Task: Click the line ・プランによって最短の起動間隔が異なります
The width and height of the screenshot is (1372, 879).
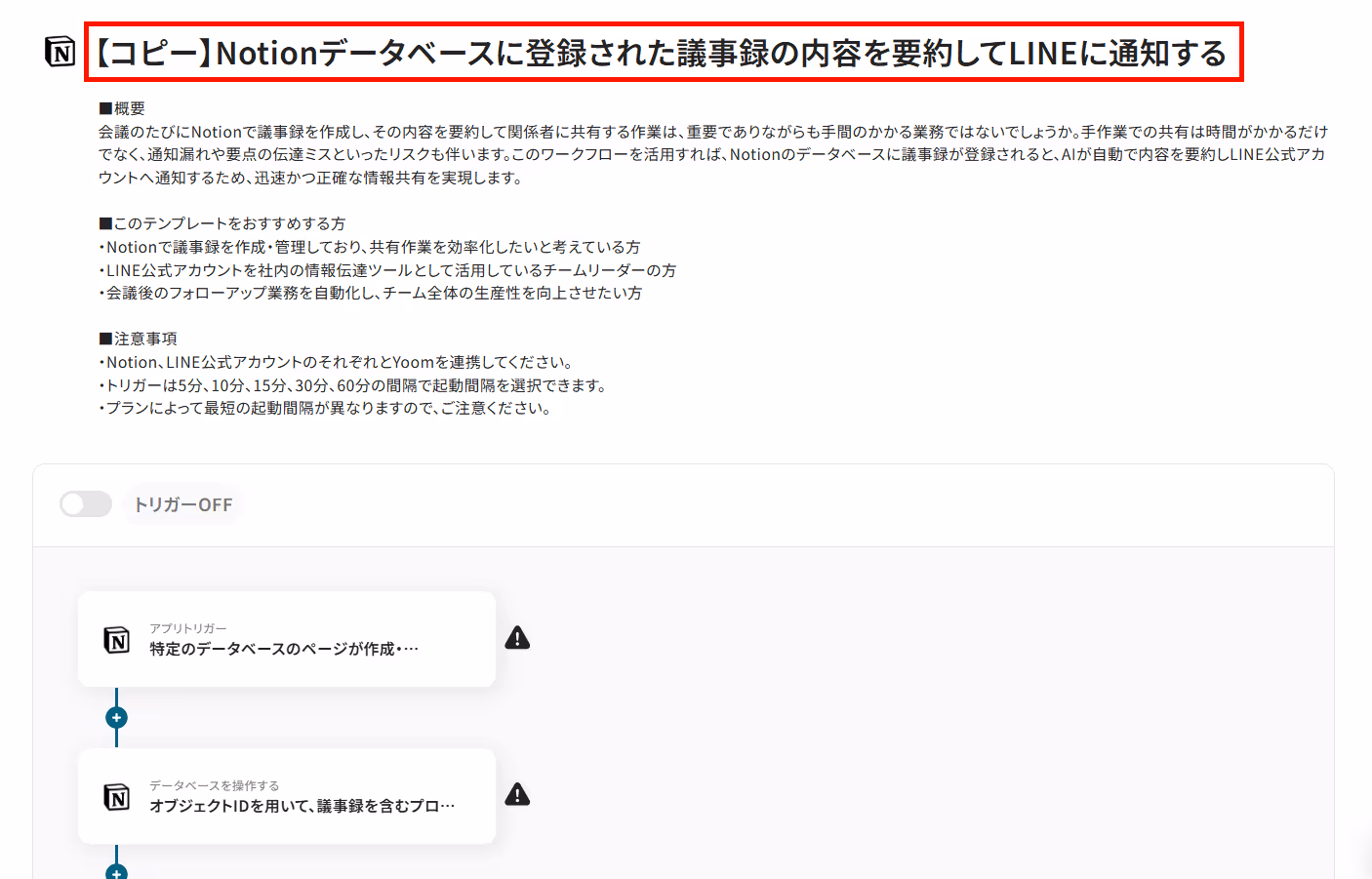Action: [x=327, y=408]
